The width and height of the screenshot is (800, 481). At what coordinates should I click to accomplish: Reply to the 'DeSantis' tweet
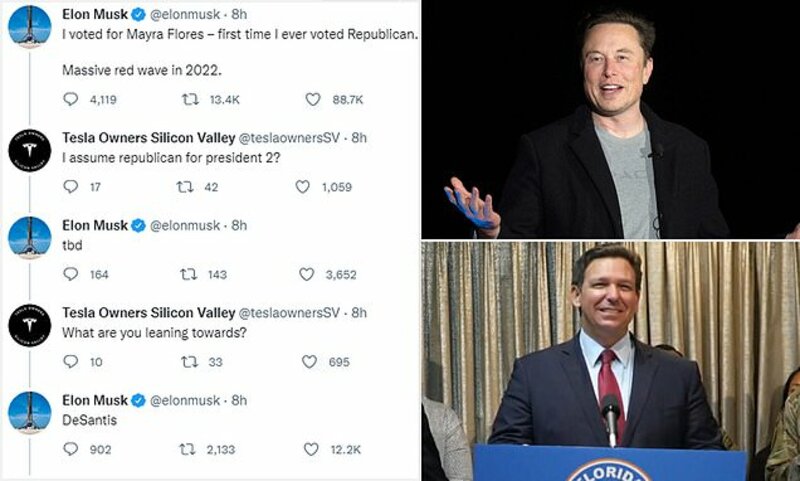(x=70, y=449)
